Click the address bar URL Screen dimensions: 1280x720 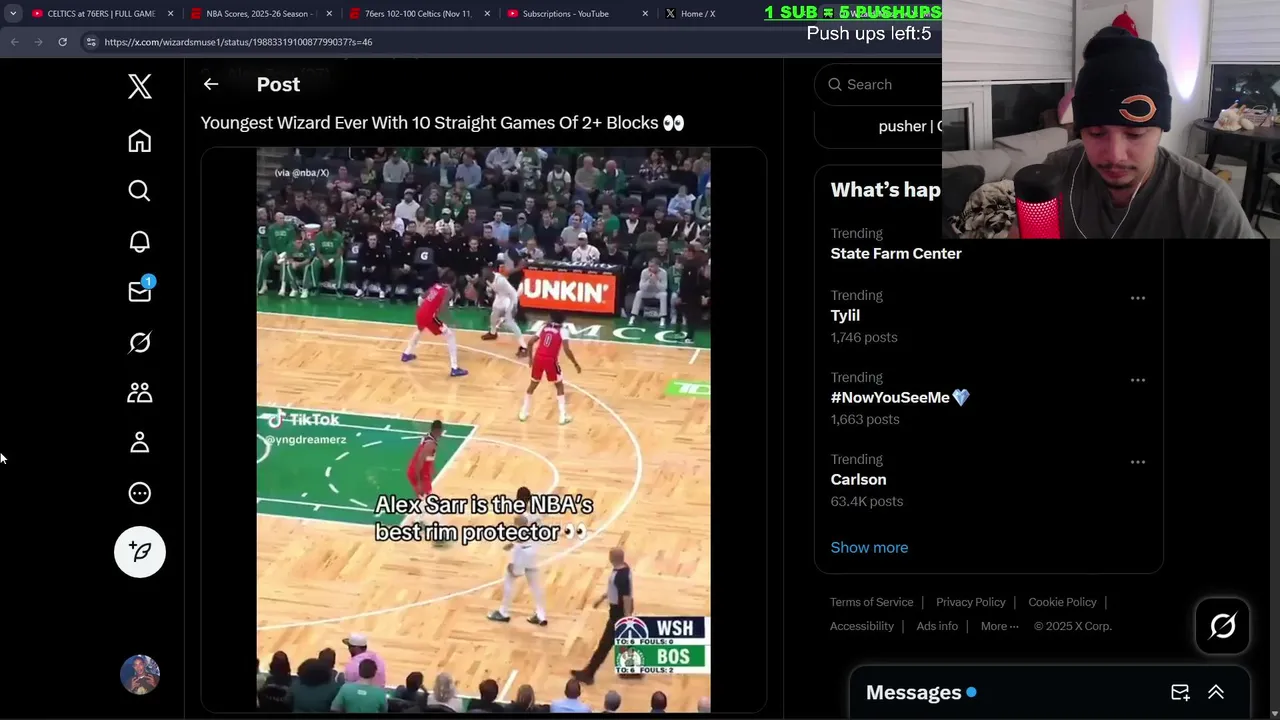click(238, 42)
